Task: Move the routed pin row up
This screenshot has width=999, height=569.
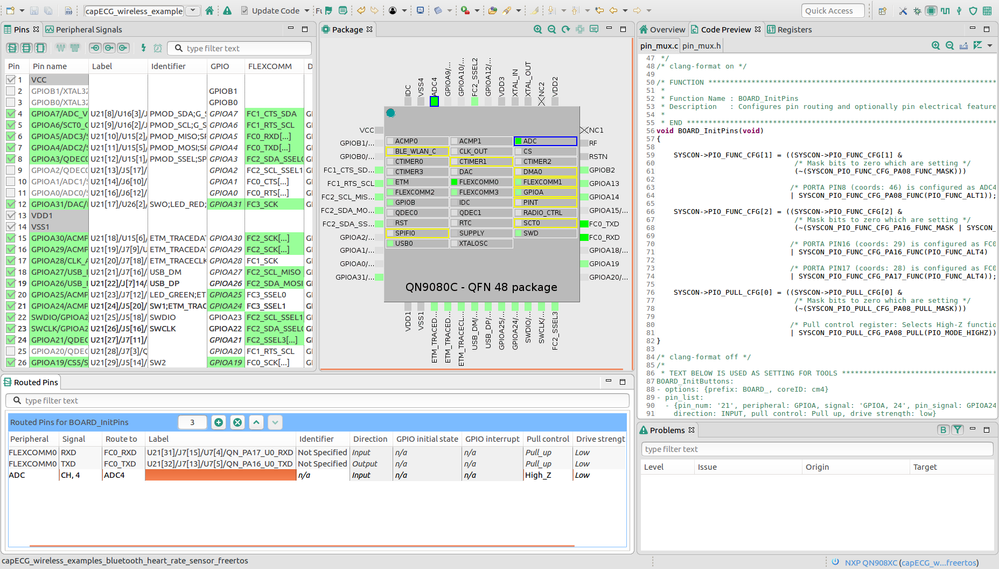Action: tap(256, 423)
